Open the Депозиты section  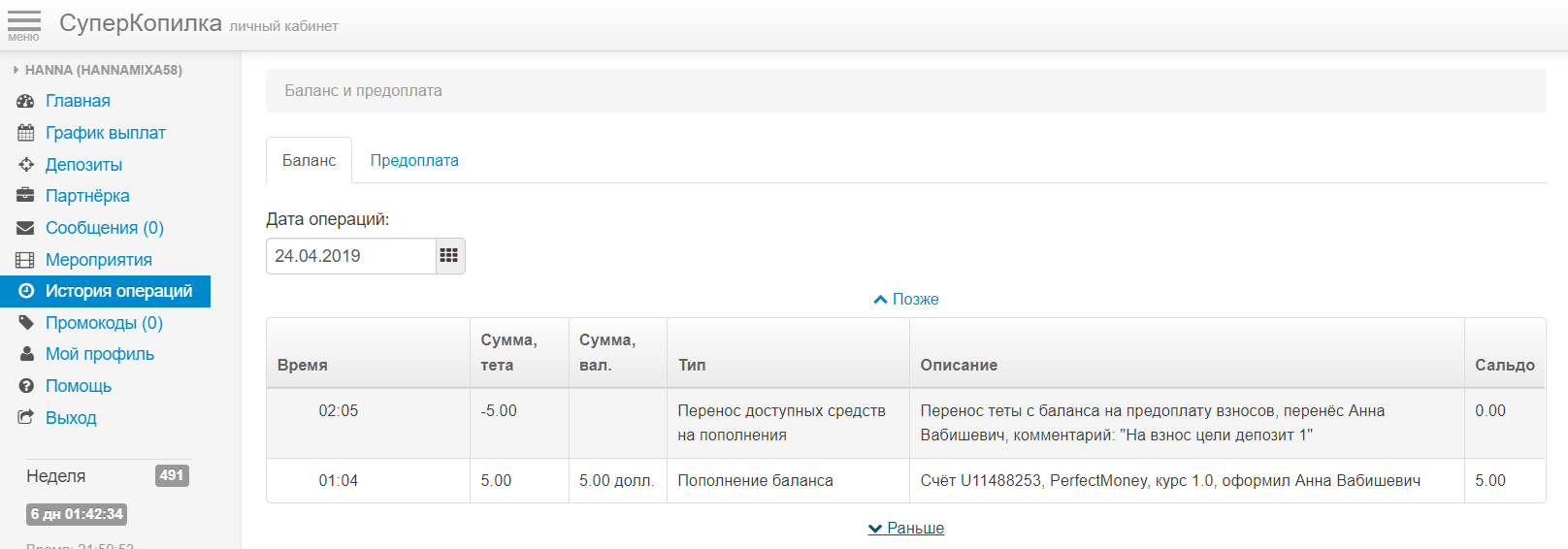coord(83,165)
